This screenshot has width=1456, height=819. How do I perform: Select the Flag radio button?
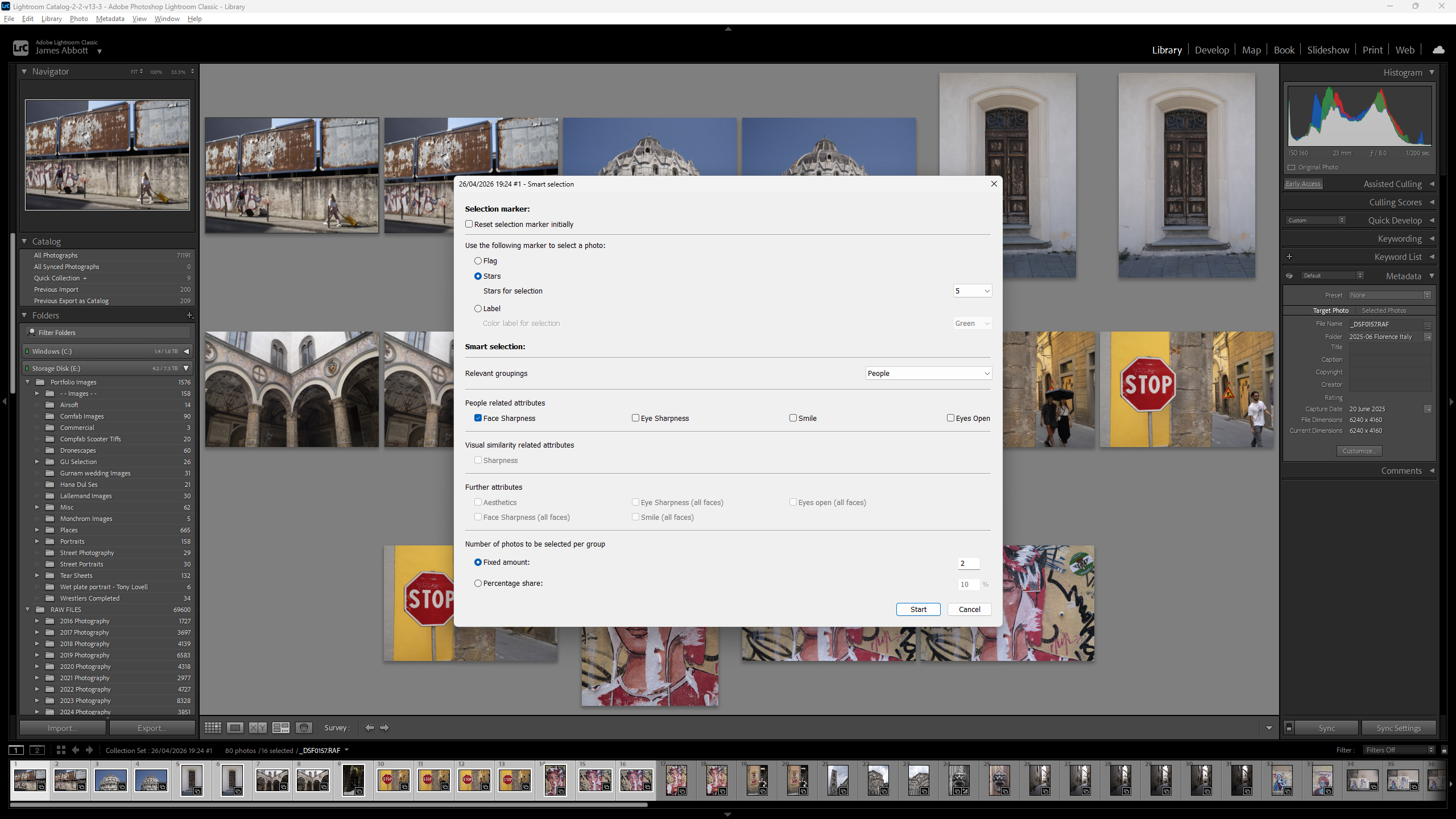[478, 260]
